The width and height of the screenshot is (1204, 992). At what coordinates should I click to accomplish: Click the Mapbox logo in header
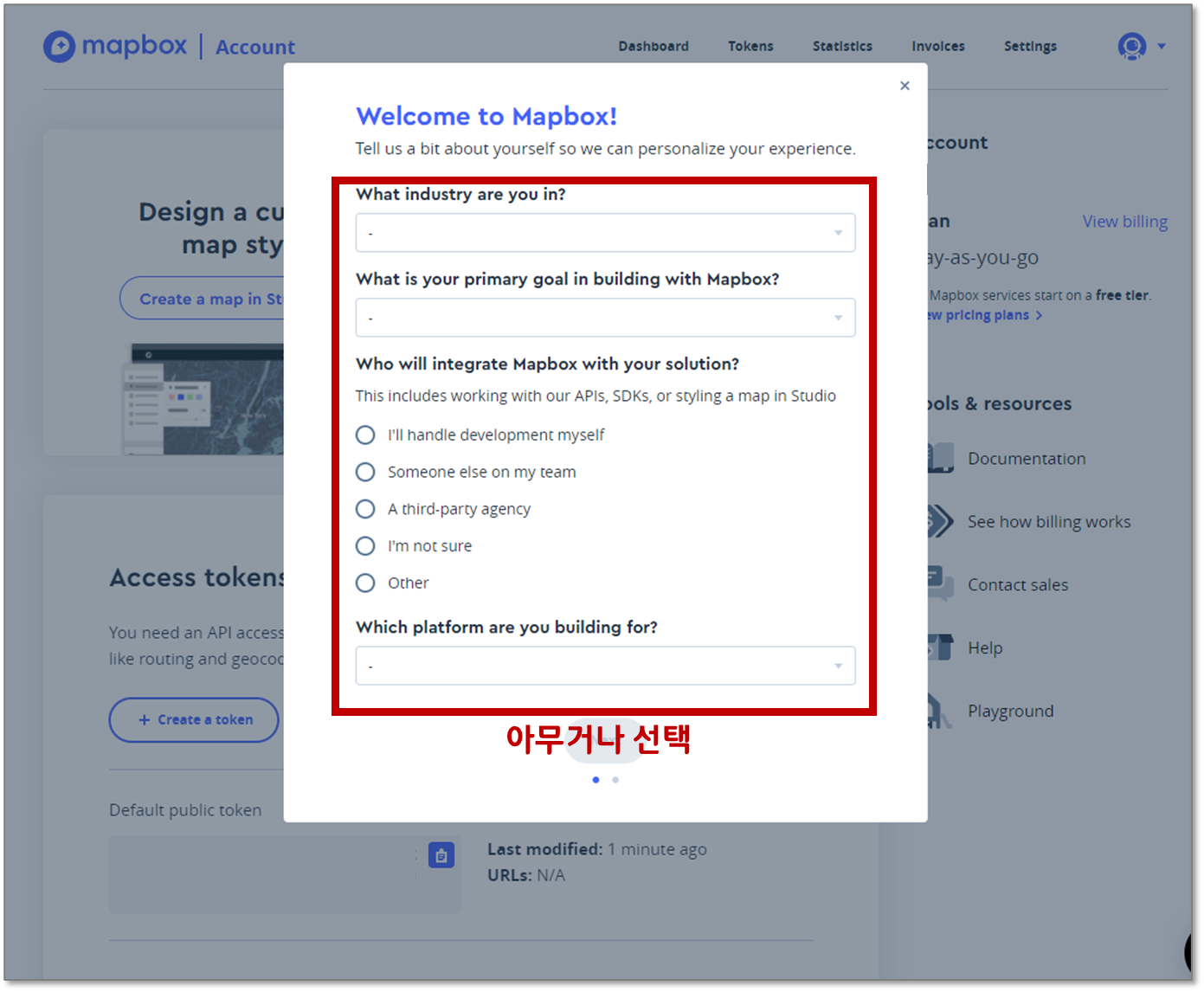tap(115, 46)
